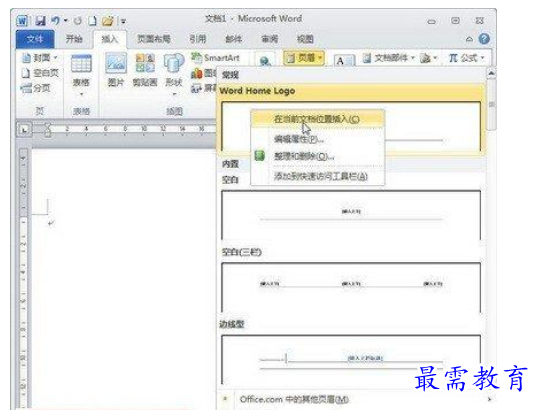Open the 公式 (Equation) dropdown
The image size is (536, 410).
tap(467, 58)
